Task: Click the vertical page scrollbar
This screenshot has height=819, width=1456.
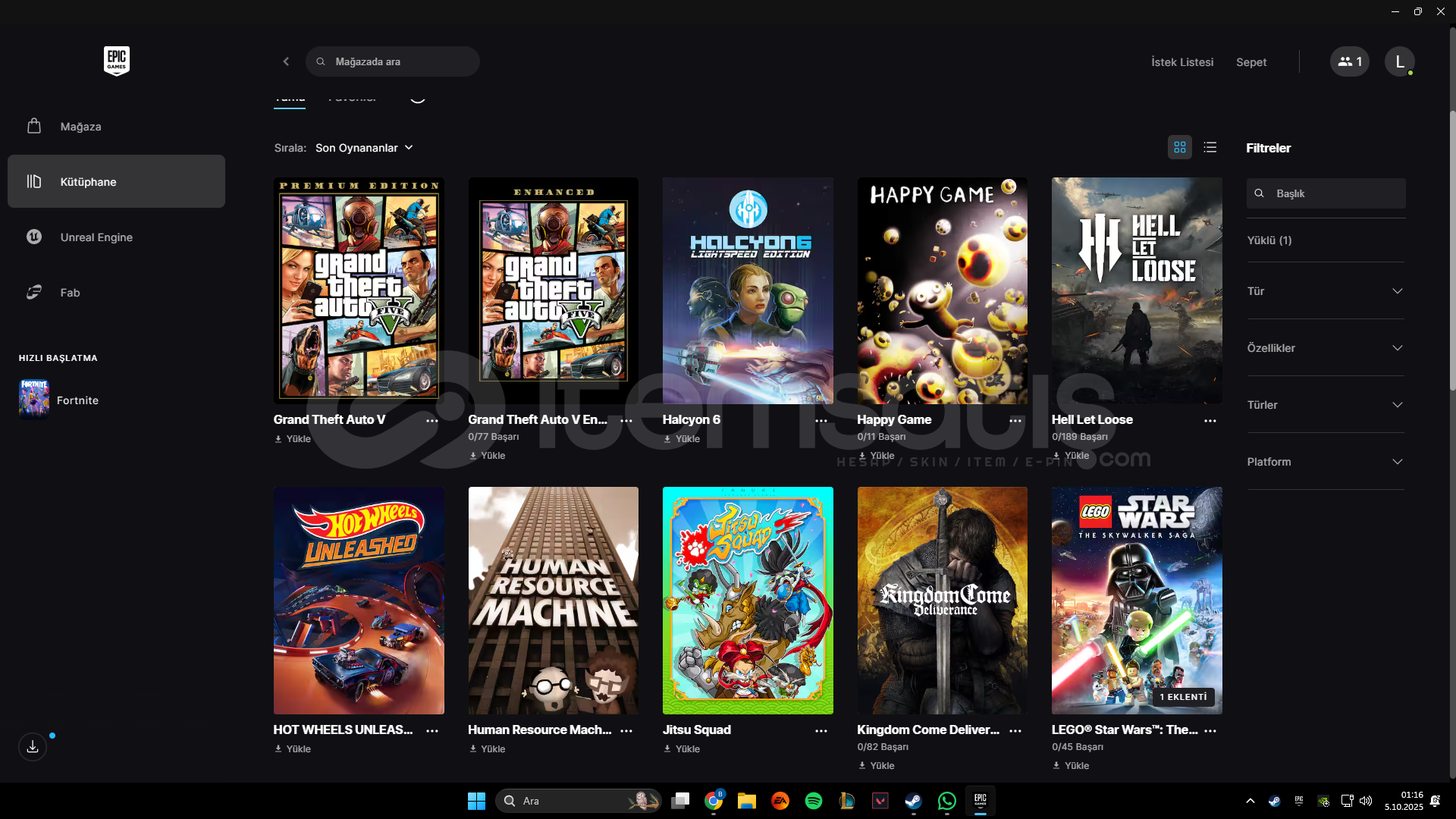Action: pyautogui.click(x=1452, y=250)
